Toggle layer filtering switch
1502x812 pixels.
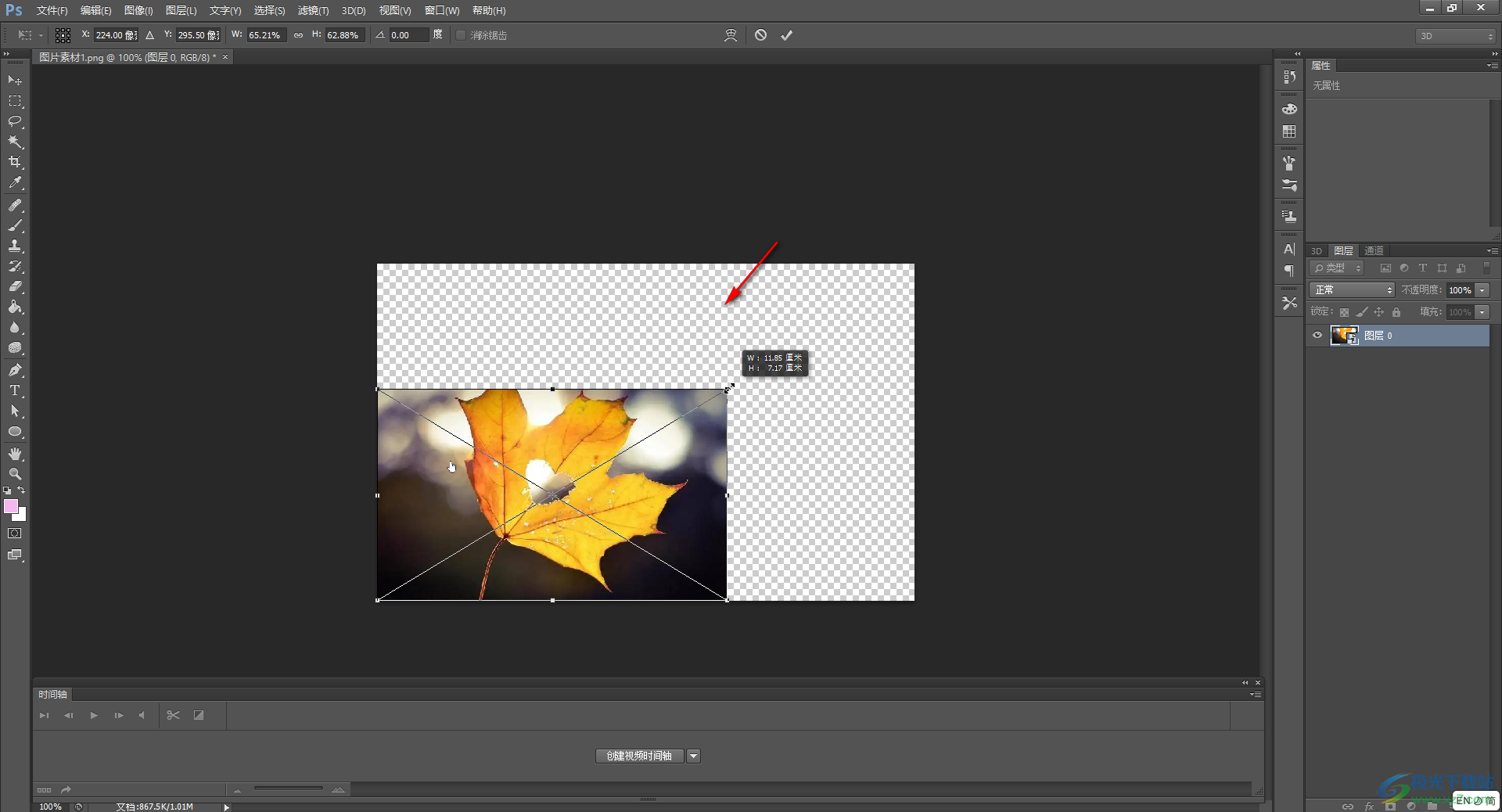point(1486,268)
